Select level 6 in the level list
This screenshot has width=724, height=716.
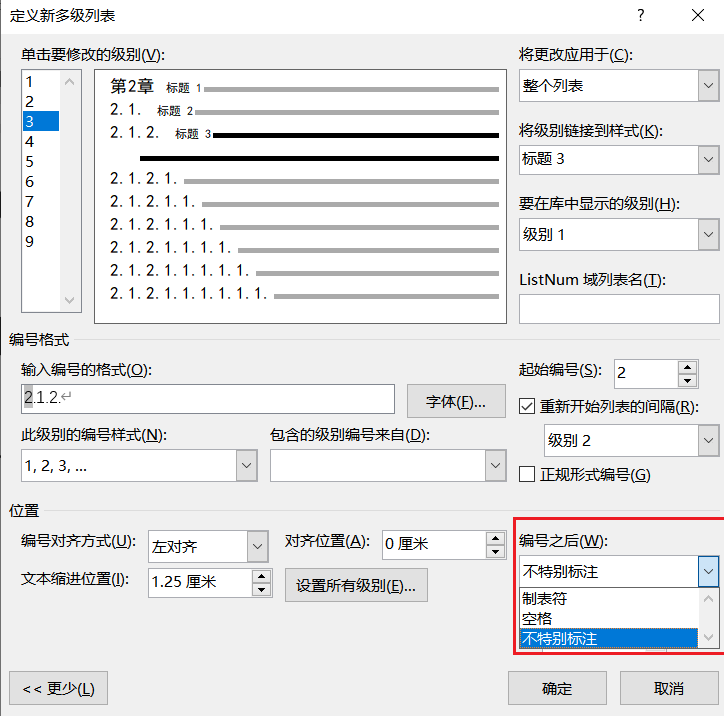point(41,181)
